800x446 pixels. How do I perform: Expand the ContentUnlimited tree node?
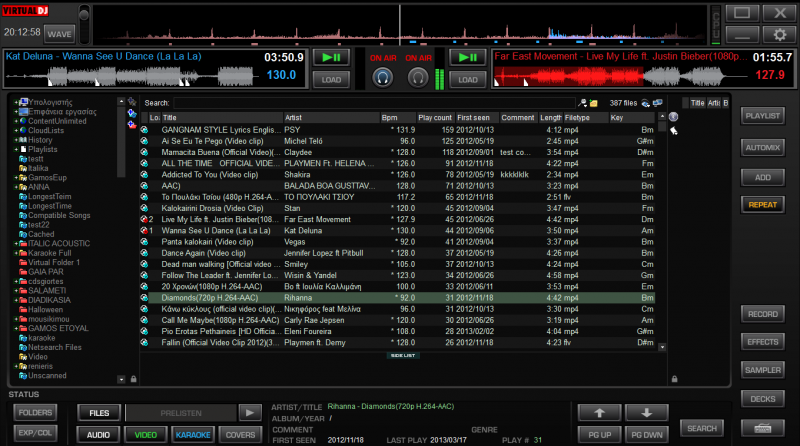coord(16,121)
